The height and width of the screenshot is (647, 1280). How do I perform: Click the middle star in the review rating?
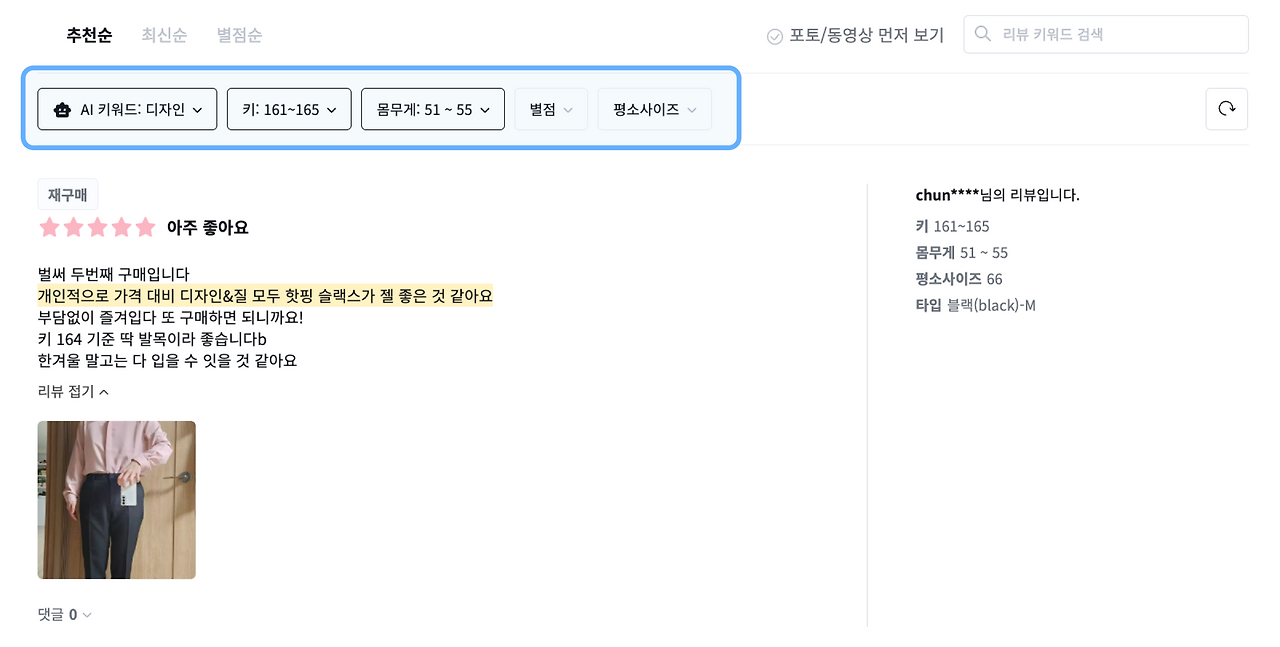coord(97,227)
